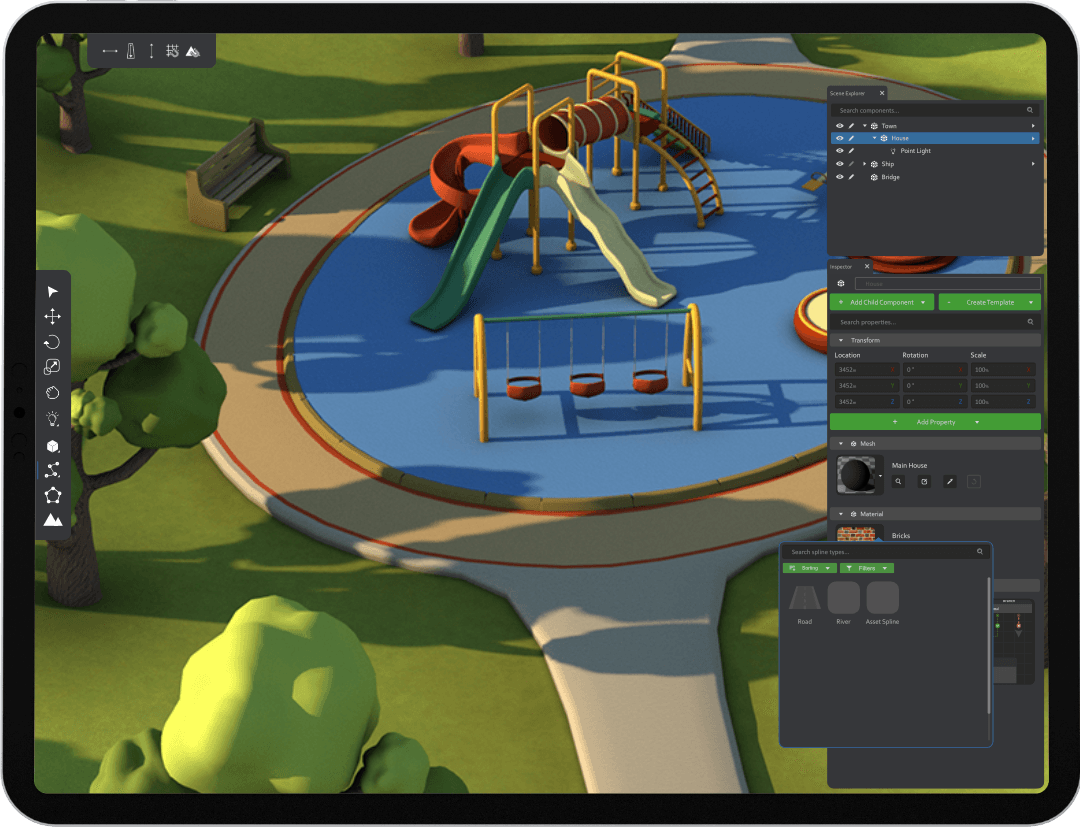
Task: Activate the spline nodes tool
Action: [53, 470]
